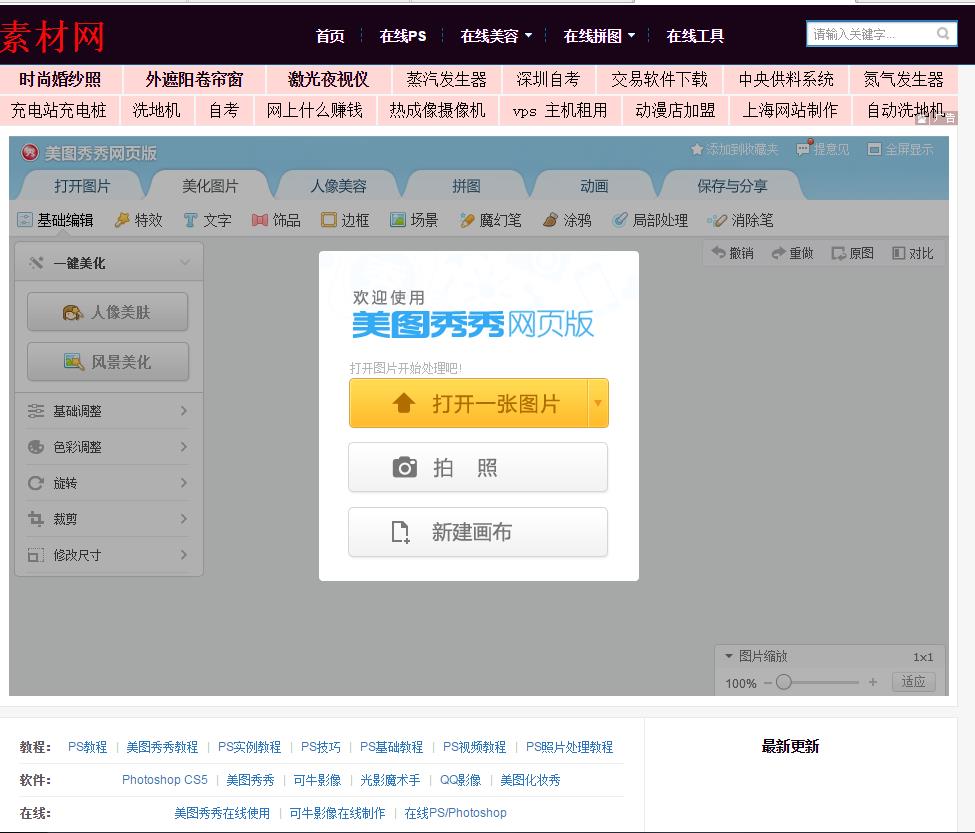Toggle the 对比 compare view
Screen dimensions: 975x833
(x=912, y=254)
